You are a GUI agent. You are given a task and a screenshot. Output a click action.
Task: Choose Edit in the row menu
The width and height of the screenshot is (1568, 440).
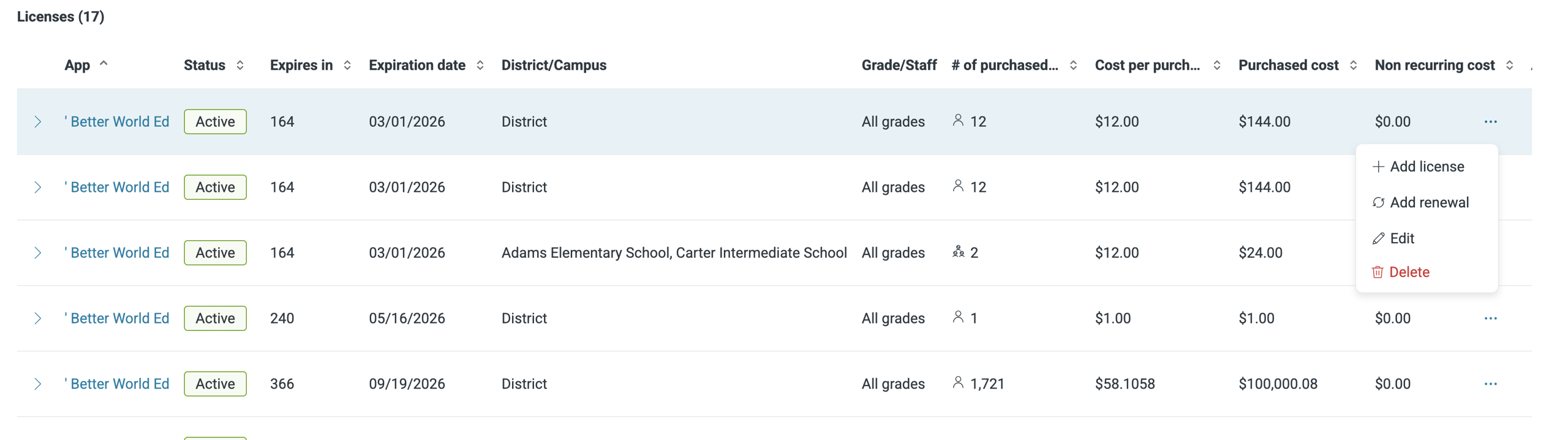[x=1401, y=238]
